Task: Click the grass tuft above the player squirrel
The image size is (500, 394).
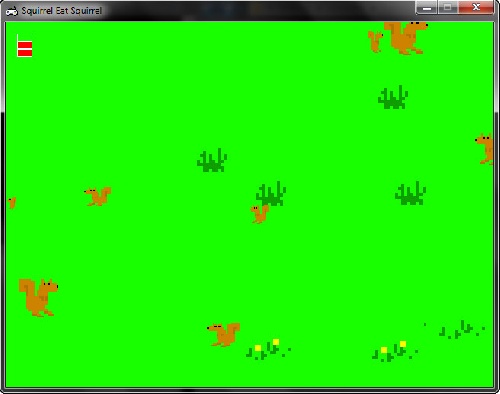Action: [271, 194]
